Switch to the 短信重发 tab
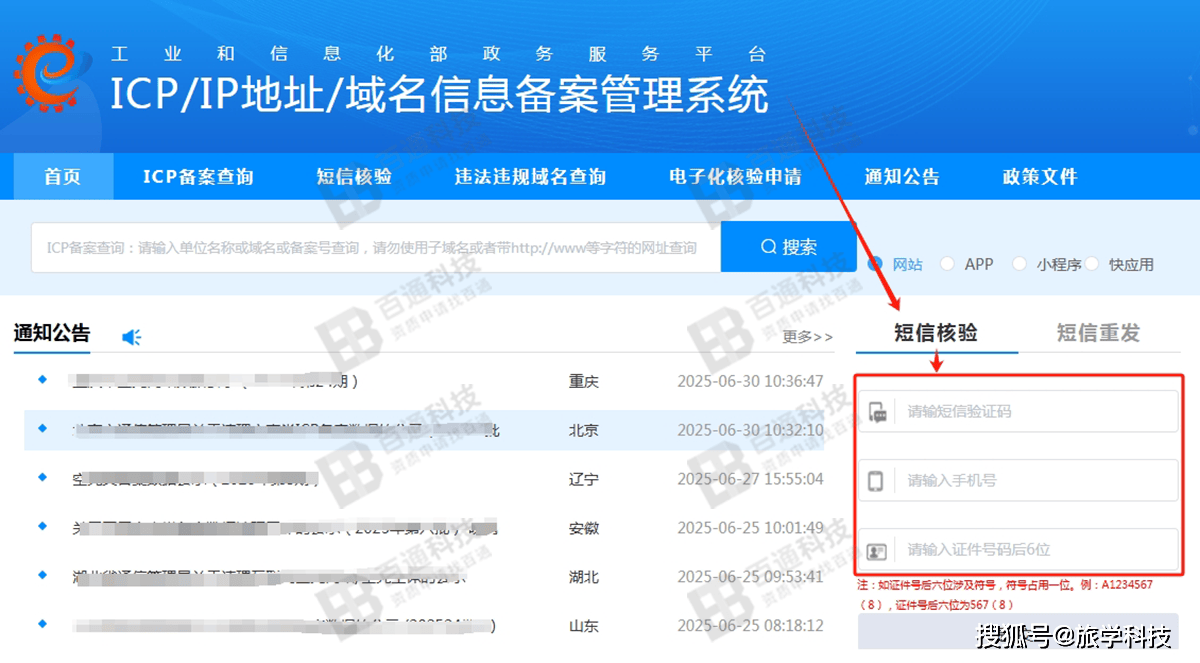This screenshot has height=663, width=1200. [x=1098, y=333]
